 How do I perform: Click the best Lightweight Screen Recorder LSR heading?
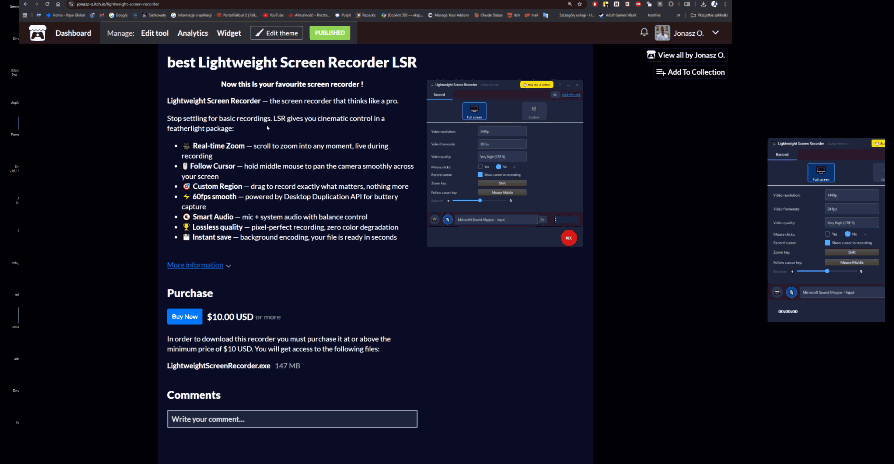click(x=291, y=63)
